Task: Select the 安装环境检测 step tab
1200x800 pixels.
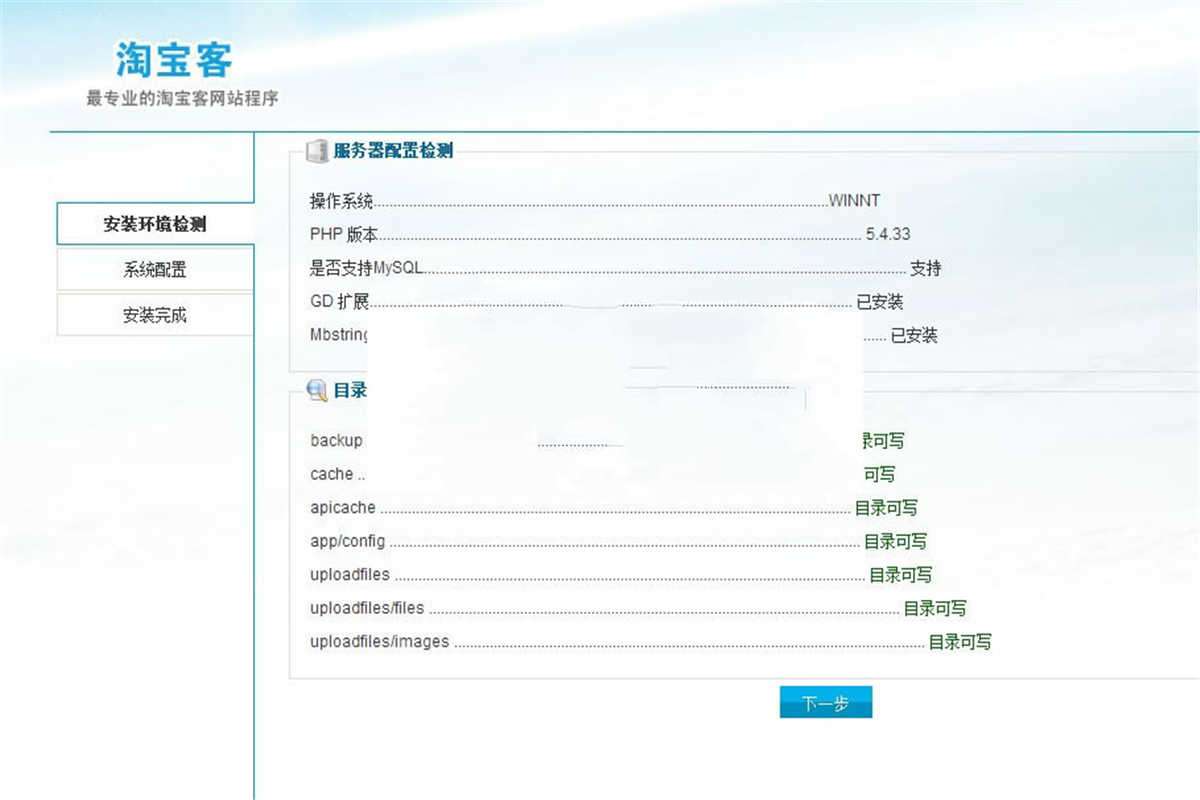Action: pyautogui.click(x=155, y=224)
